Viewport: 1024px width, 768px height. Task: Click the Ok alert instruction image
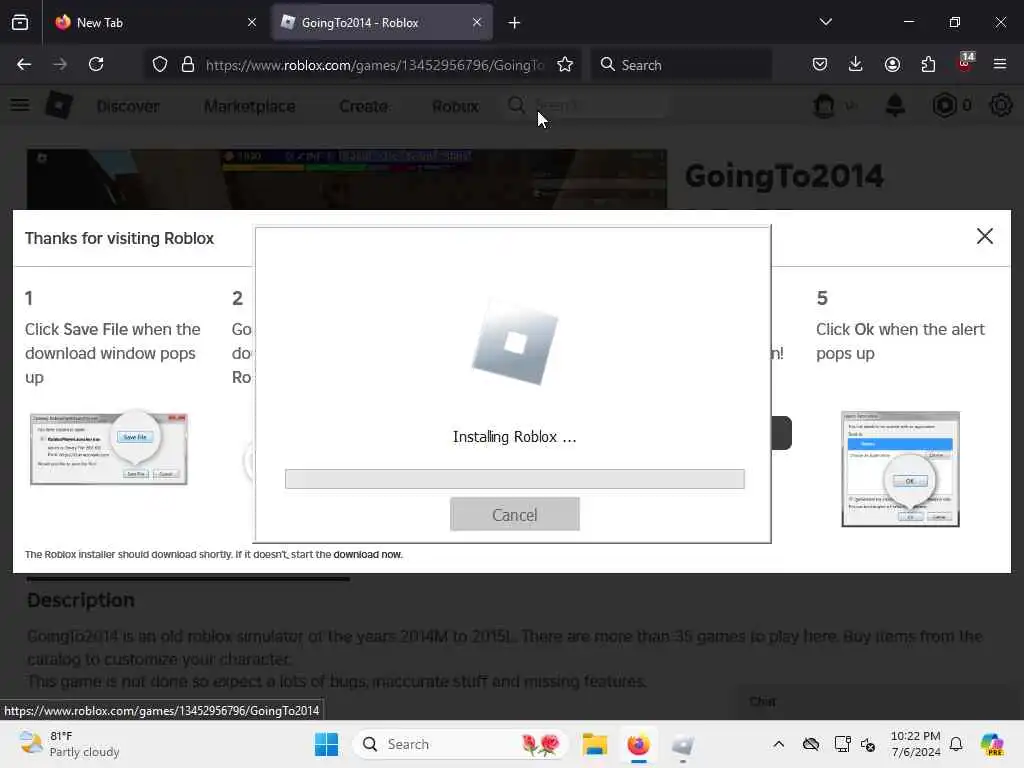900,469
